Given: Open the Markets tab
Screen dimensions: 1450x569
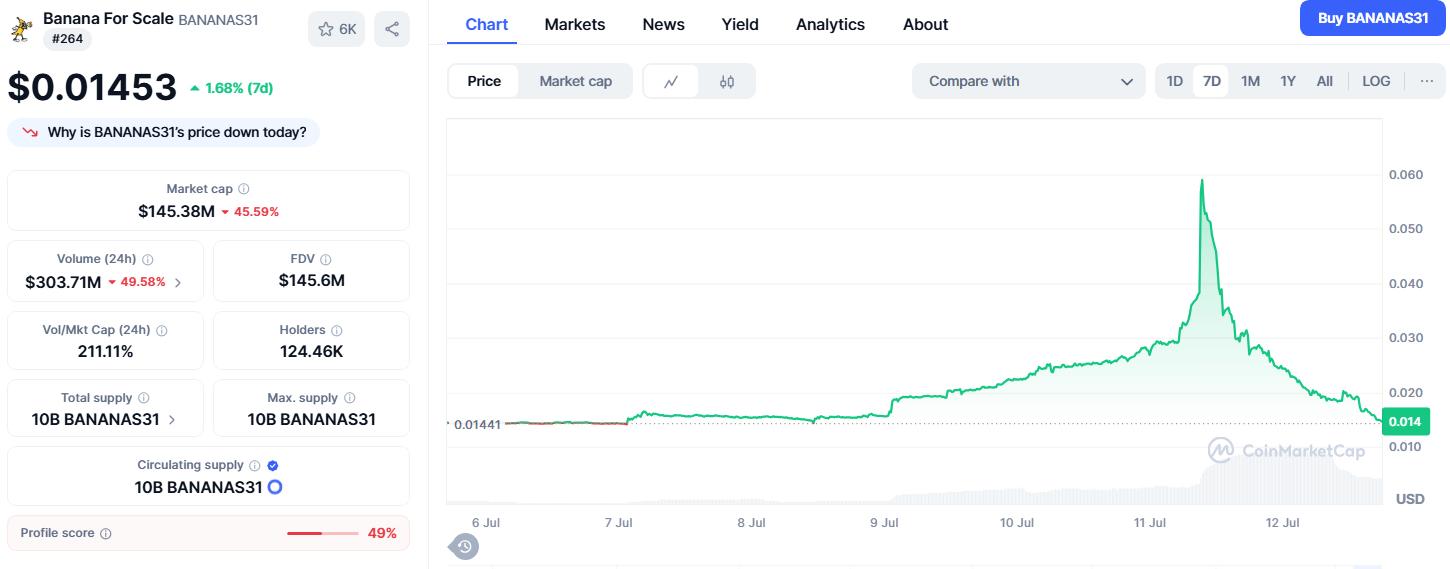Looking at the screenshot, I should (575, 24).
